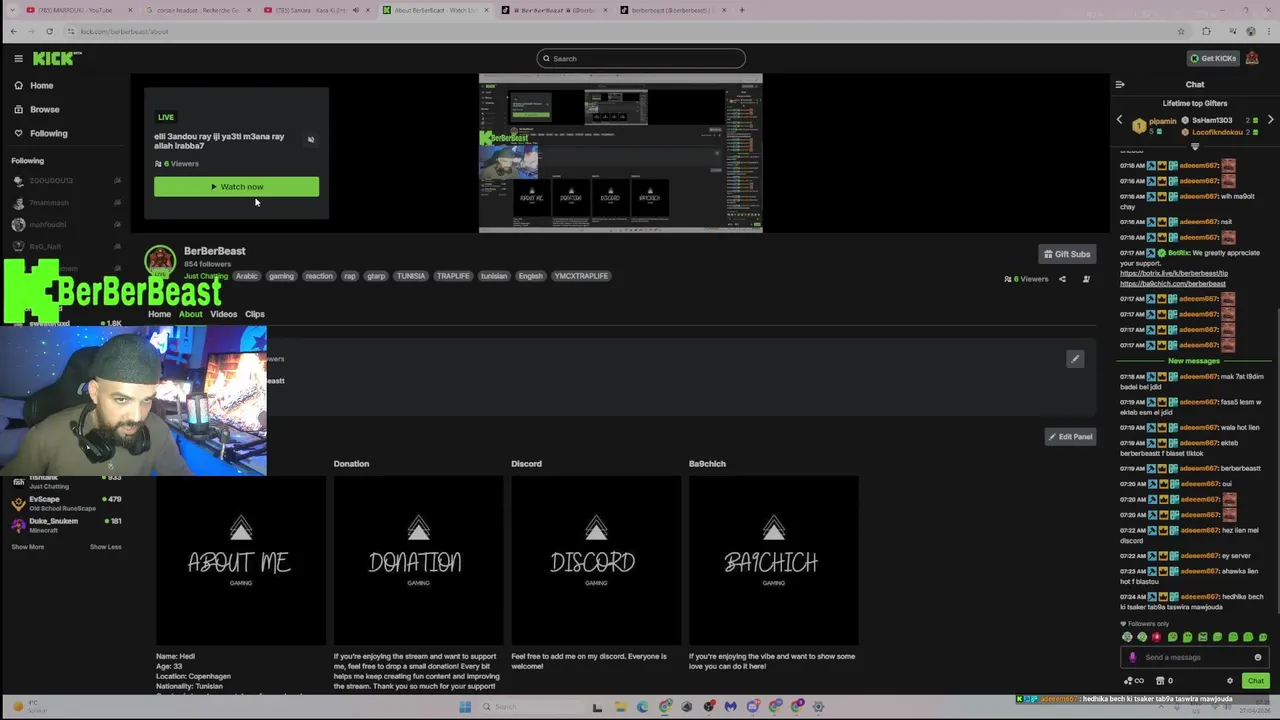
Task: Open the botrix.live tip link
Action: click(1174, 273)
